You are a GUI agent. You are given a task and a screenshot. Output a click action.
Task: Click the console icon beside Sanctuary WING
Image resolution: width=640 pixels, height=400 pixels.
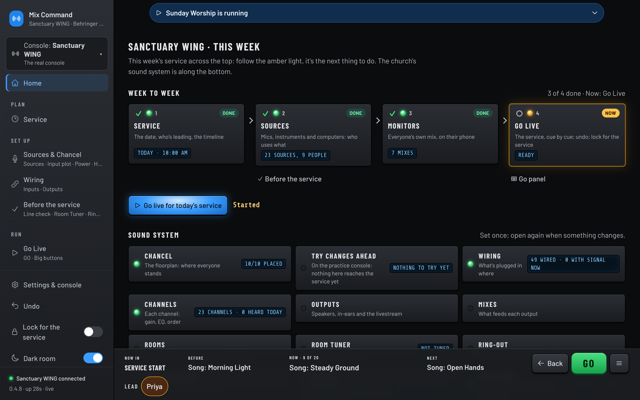click(16, 54)
